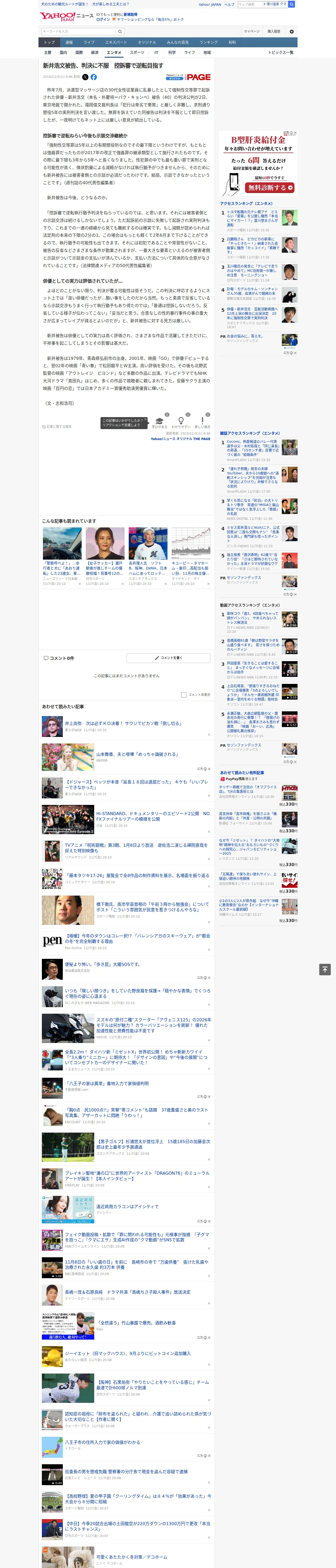This screenshot has width=336, height=1568.
Task: Open トピックス一覧 link
Action: click(281, 52)
